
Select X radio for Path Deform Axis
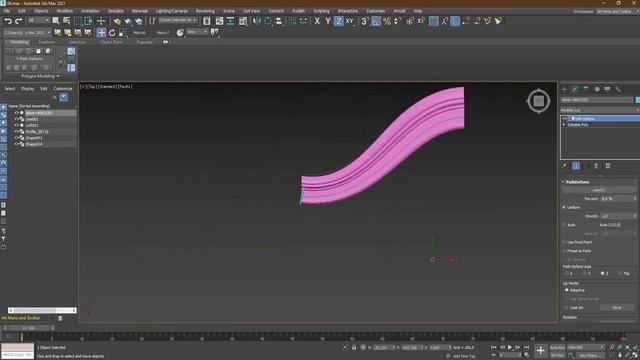[567, 273]
